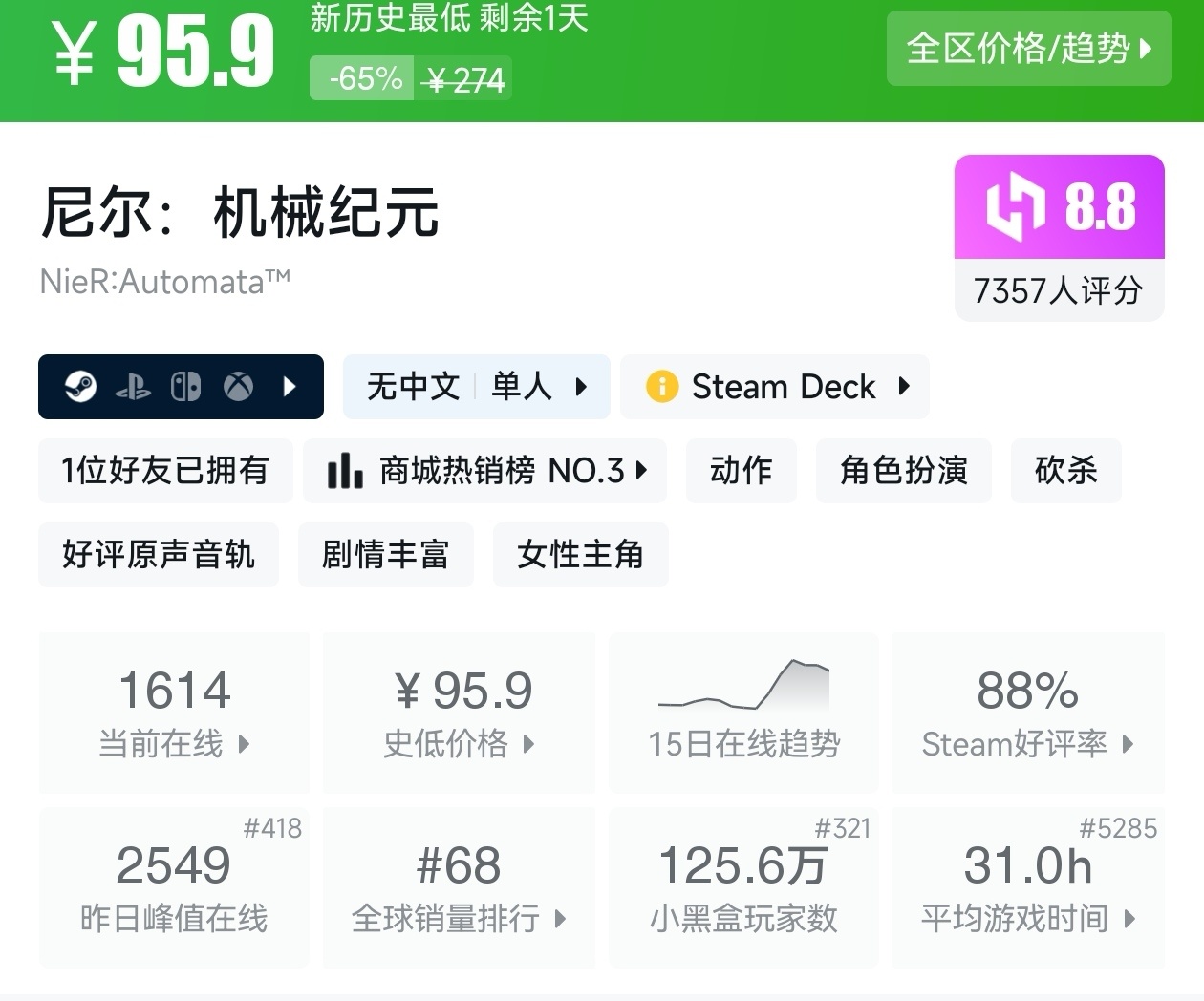Click original price ¥274
The height and width of the screenshot is (1001, 1204).
464,80
